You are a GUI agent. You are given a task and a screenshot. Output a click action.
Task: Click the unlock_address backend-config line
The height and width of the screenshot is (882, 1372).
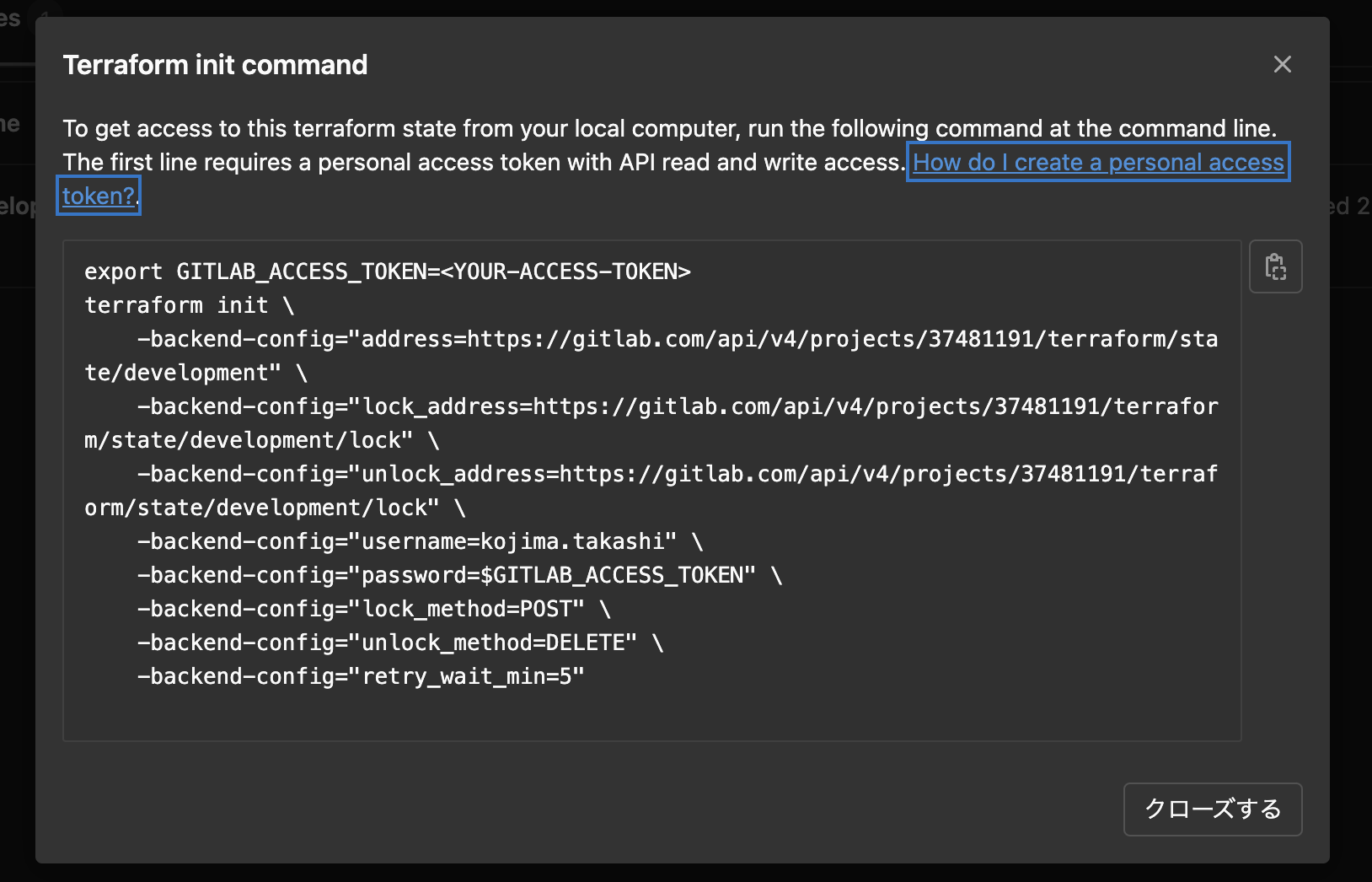click(674, 473)
